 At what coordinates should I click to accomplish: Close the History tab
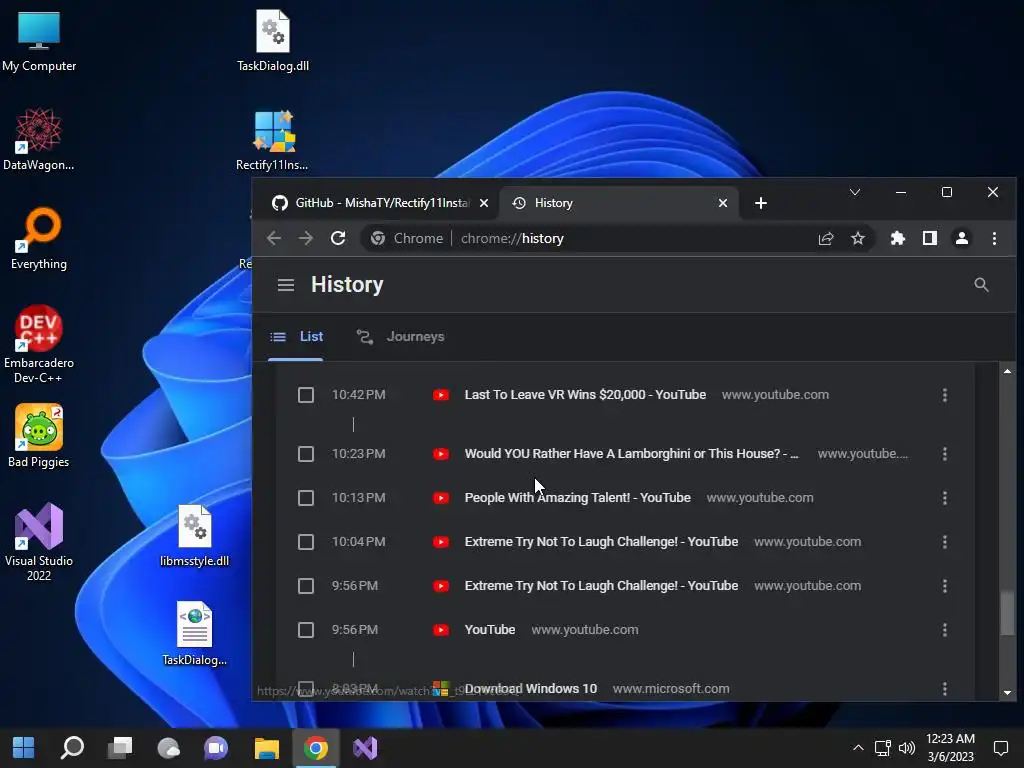tap(723, 203)
